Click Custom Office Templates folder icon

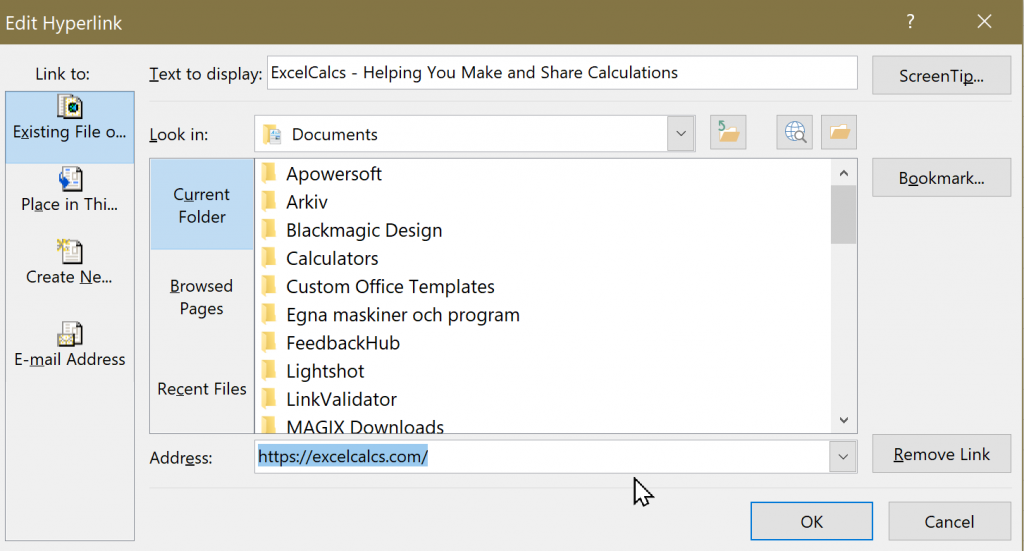click(268, 286)
